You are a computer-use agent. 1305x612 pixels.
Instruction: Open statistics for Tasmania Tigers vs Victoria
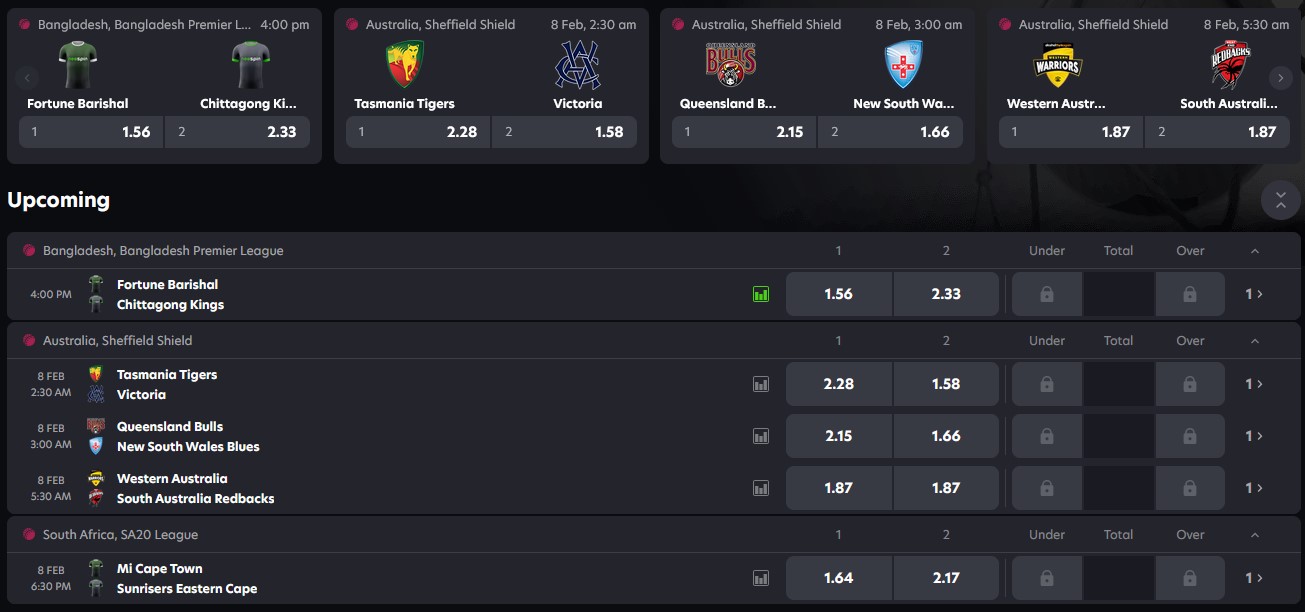760,383
